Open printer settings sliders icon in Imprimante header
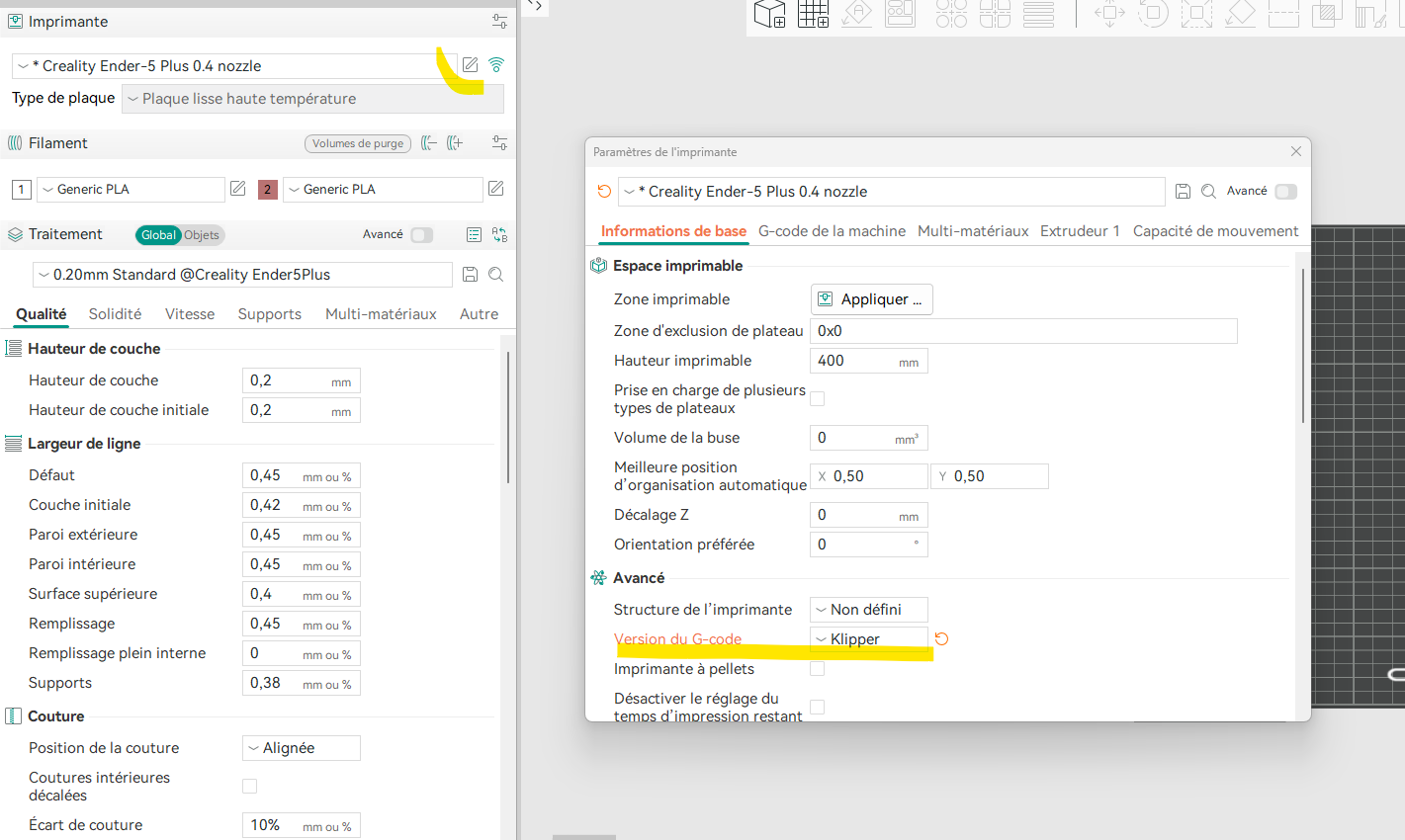 [499, 22]
